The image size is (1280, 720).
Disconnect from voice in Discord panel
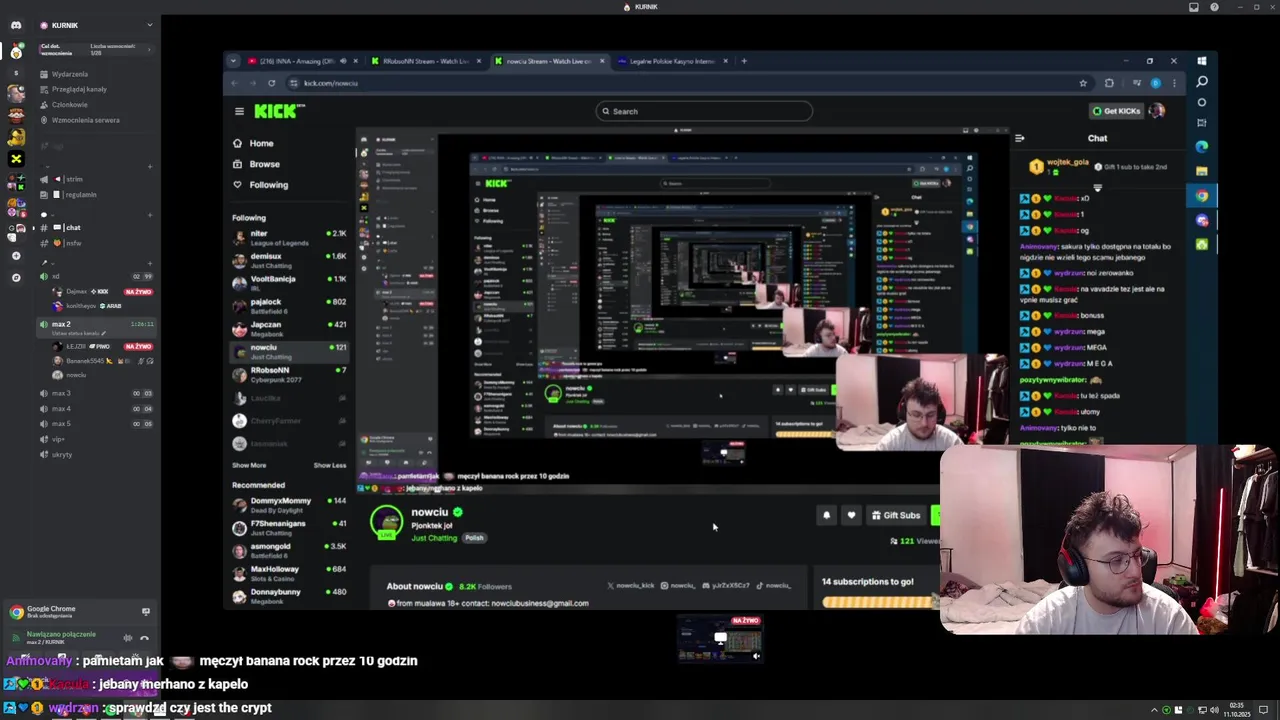pos(144,638)
